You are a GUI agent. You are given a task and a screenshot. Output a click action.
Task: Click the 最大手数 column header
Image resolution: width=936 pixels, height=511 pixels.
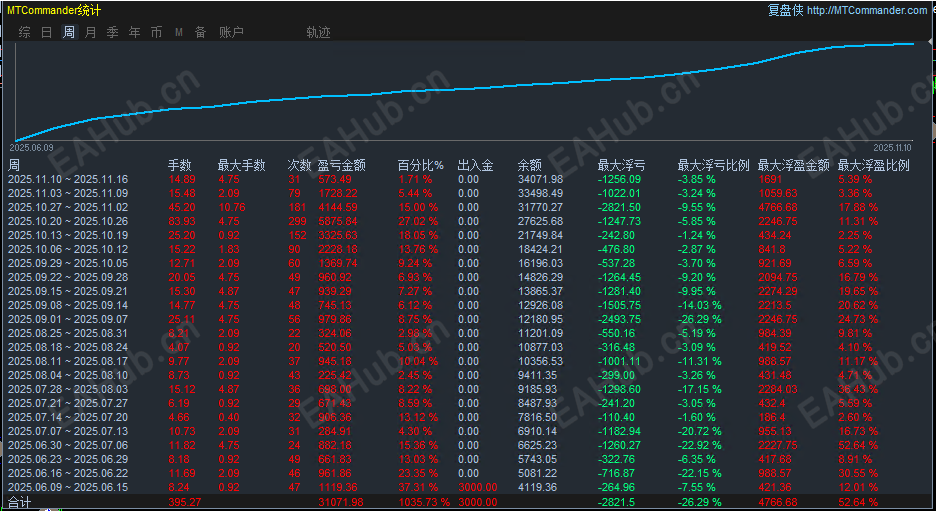(242, 165)
